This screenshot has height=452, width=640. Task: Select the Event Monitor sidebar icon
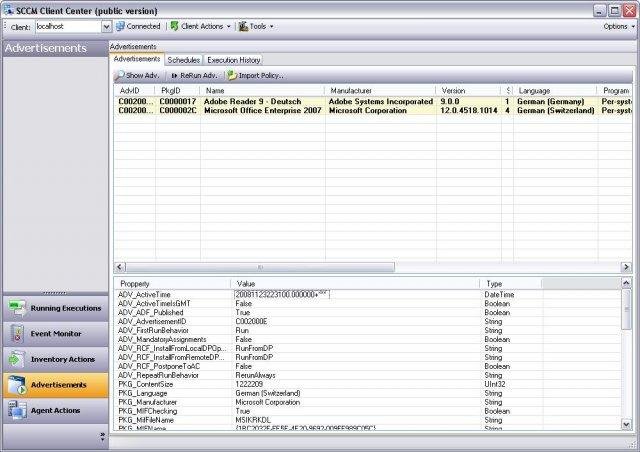(x=17, y=334)
